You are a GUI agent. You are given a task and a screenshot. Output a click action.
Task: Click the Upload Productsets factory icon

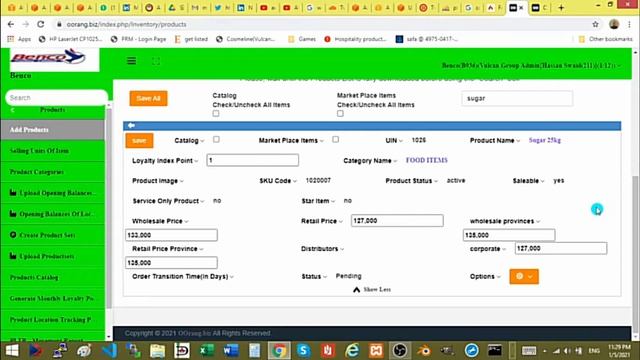point(13,256)
